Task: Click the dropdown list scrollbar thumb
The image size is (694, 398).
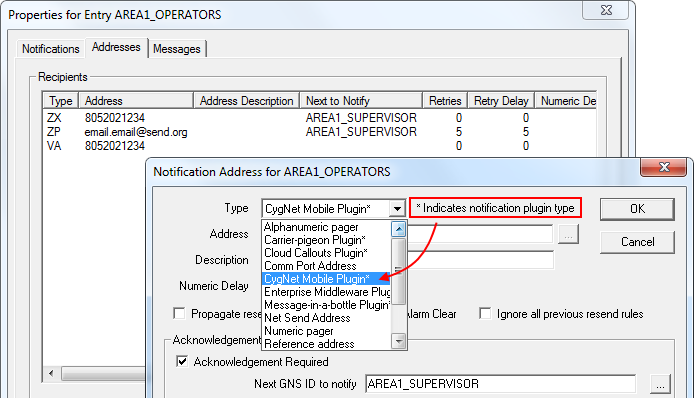Action: (398, 271)
